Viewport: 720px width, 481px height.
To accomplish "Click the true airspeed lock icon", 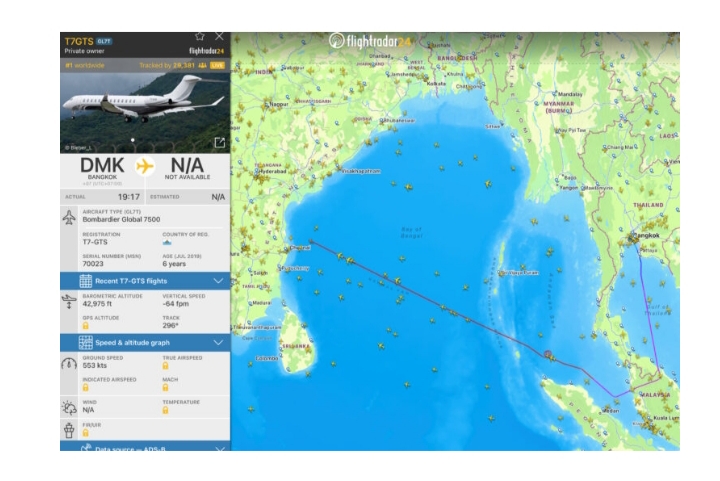I will (165, 366).
